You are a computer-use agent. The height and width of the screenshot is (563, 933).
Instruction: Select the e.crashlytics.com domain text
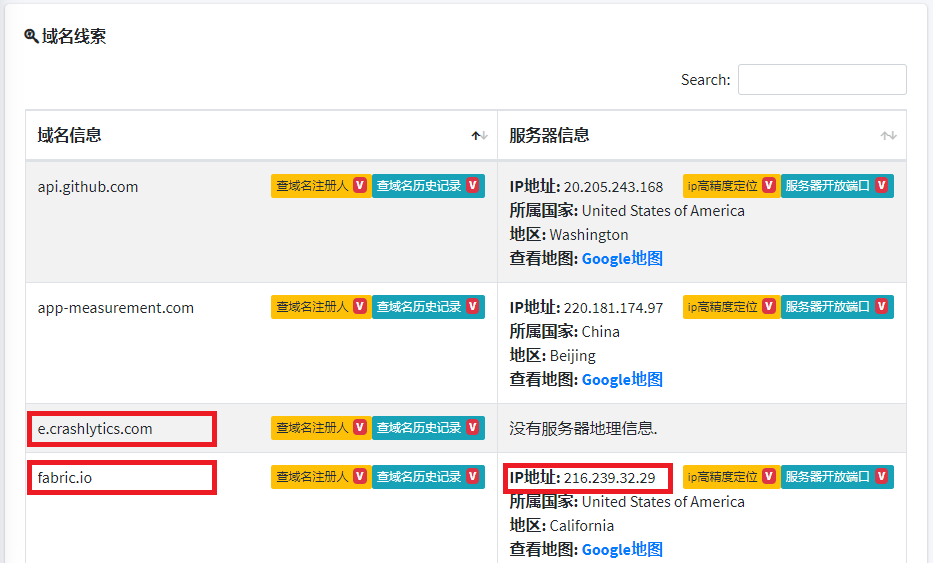click(x=95, y=428)
